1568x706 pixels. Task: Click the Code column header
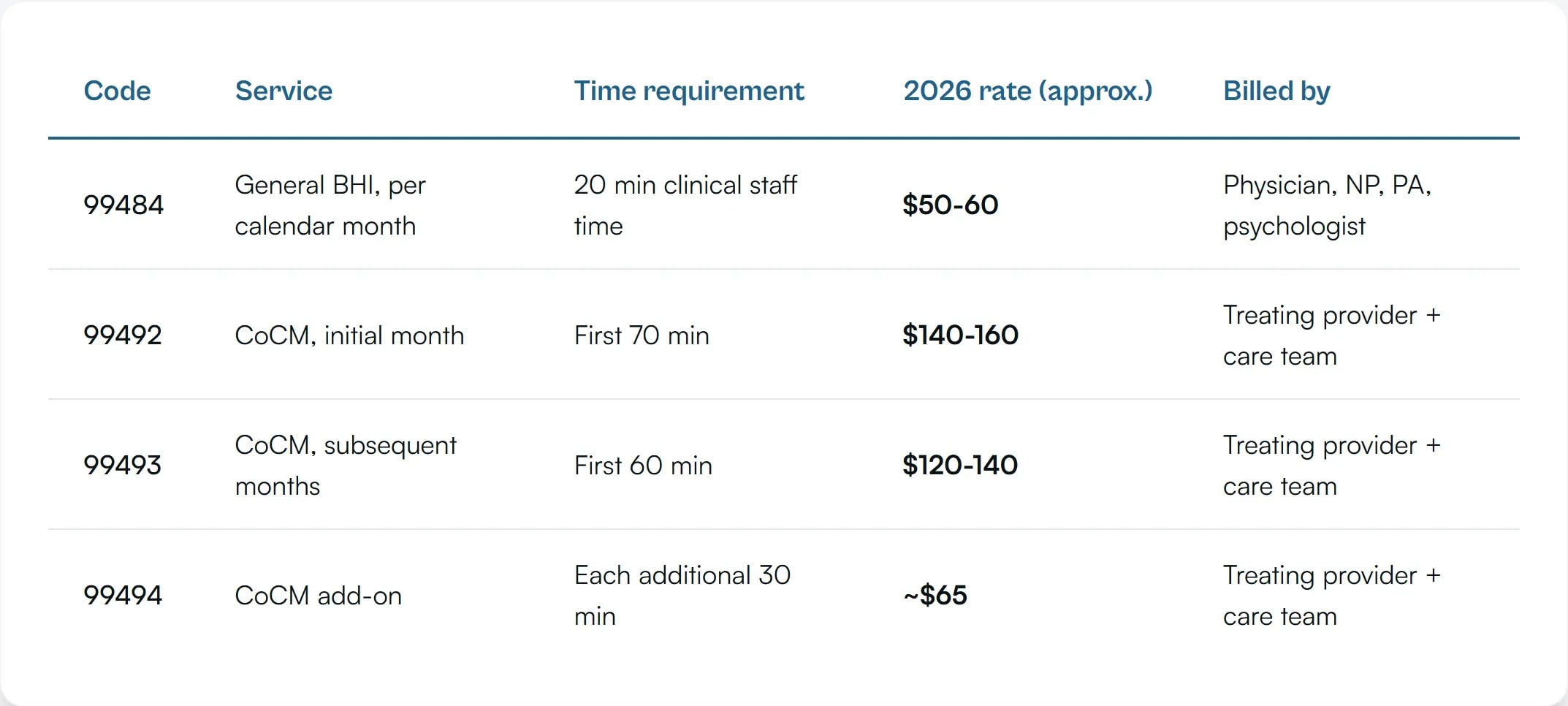(117, 91)
